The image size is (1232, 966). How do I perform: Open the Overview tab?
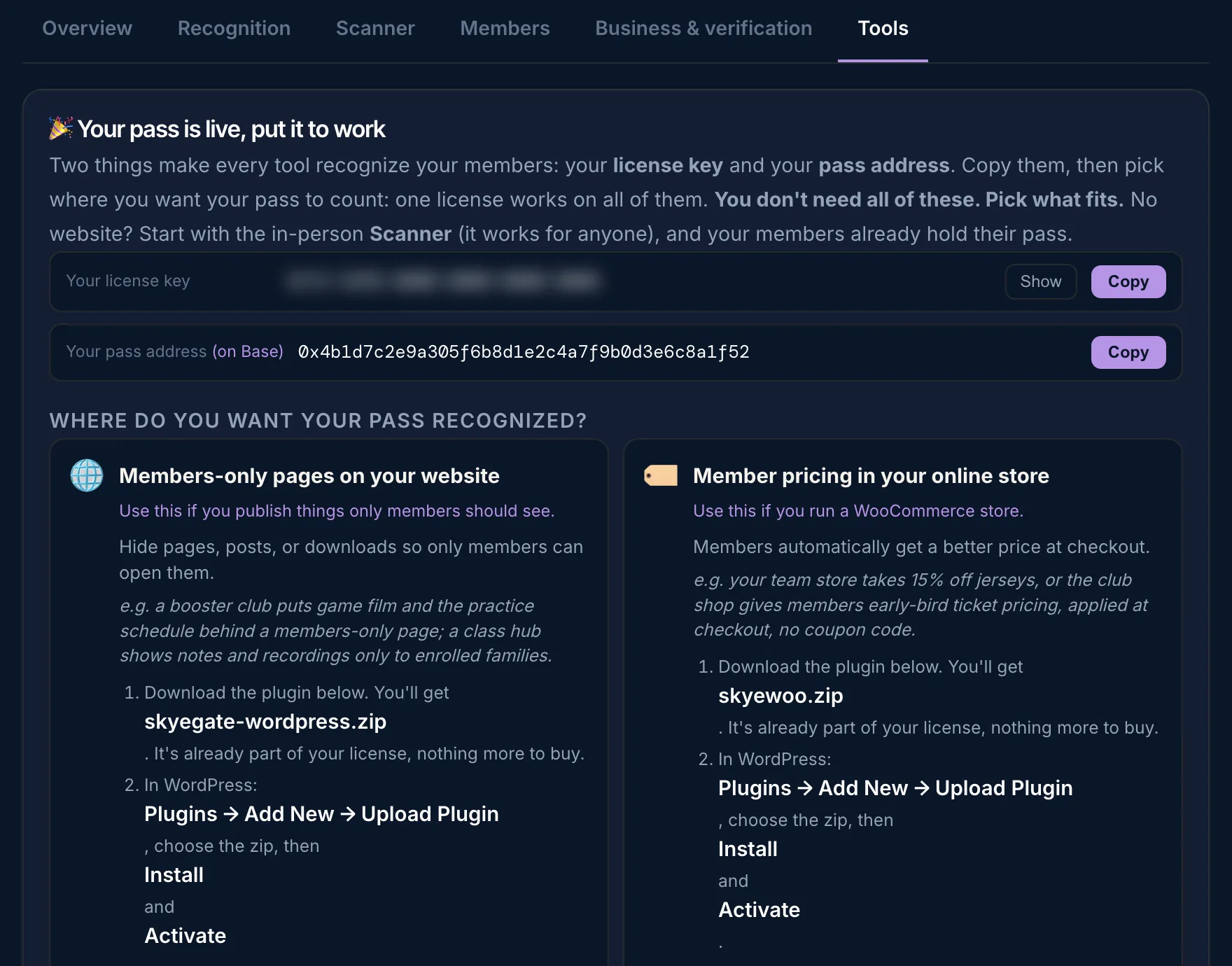[87, 28]
